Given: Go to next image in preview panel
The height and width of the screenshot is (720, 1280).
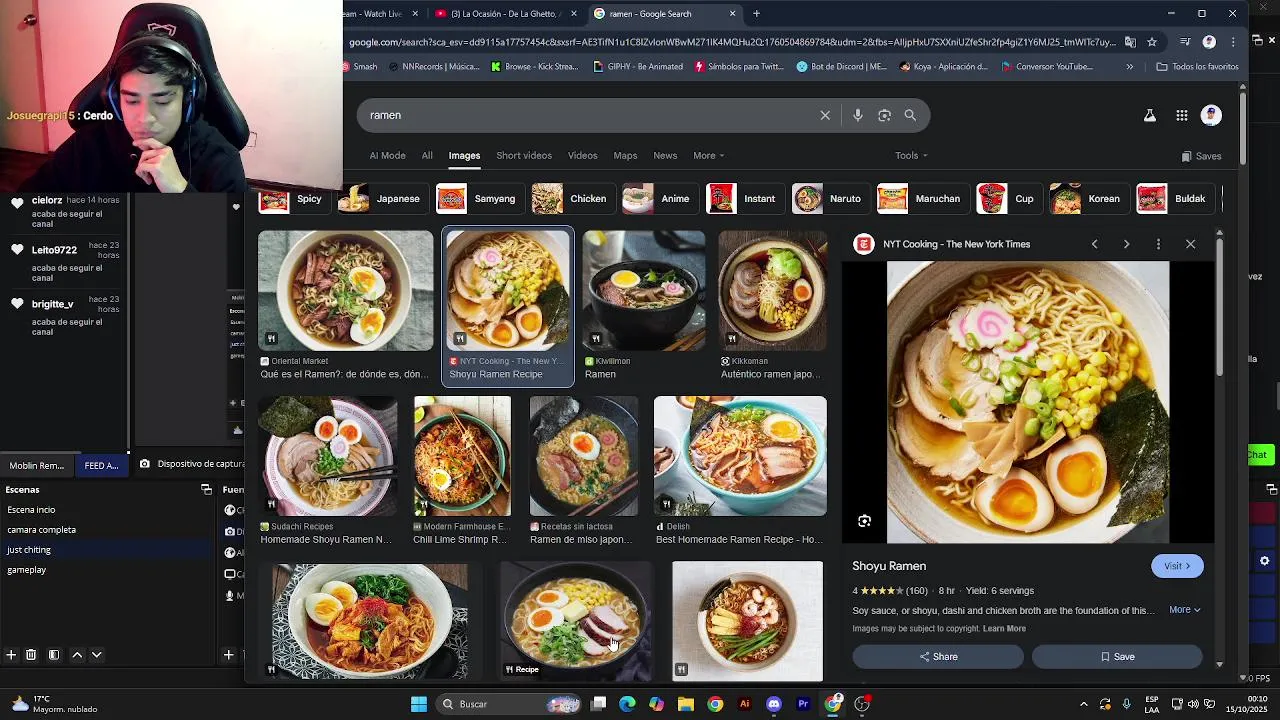Looking at the screenshot, I should tap(1126, 244).
